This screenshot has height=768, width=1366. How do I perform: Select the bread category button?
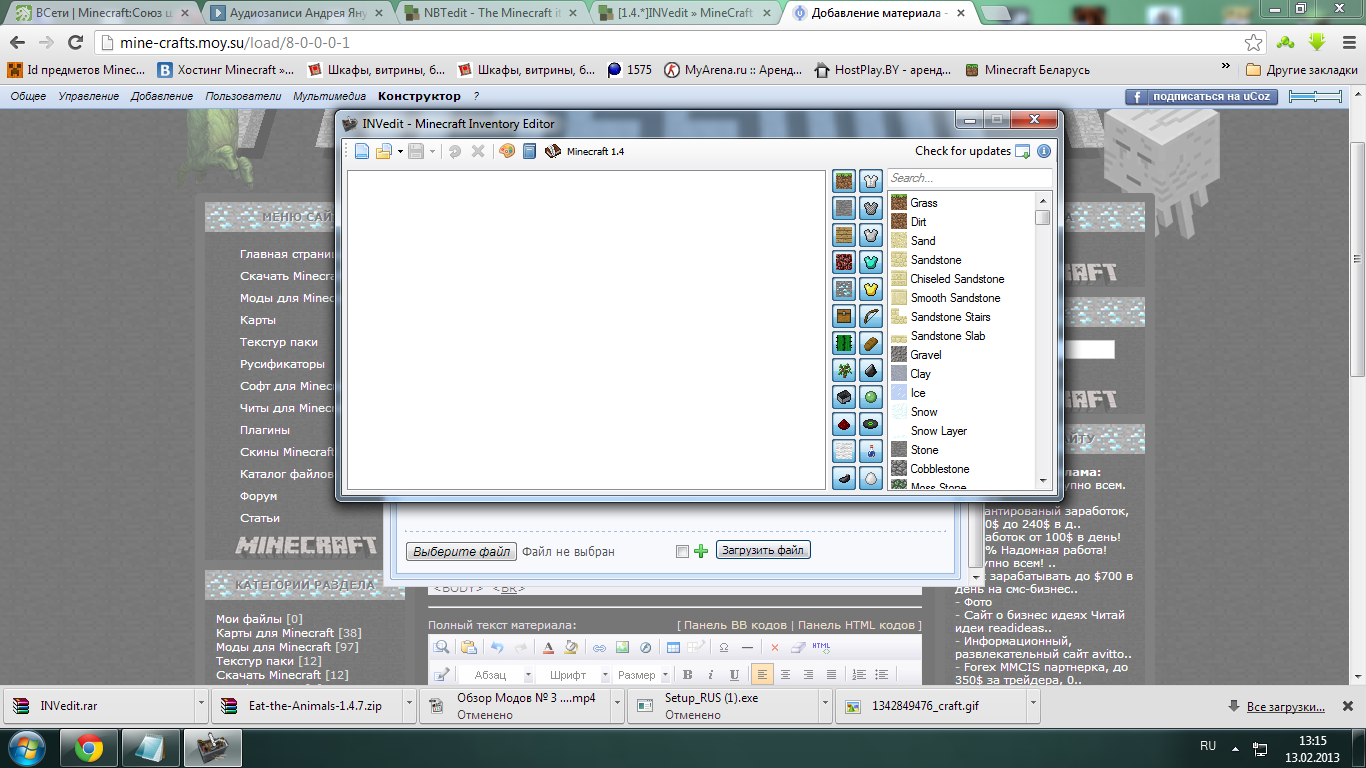click(x=871, y=343)
